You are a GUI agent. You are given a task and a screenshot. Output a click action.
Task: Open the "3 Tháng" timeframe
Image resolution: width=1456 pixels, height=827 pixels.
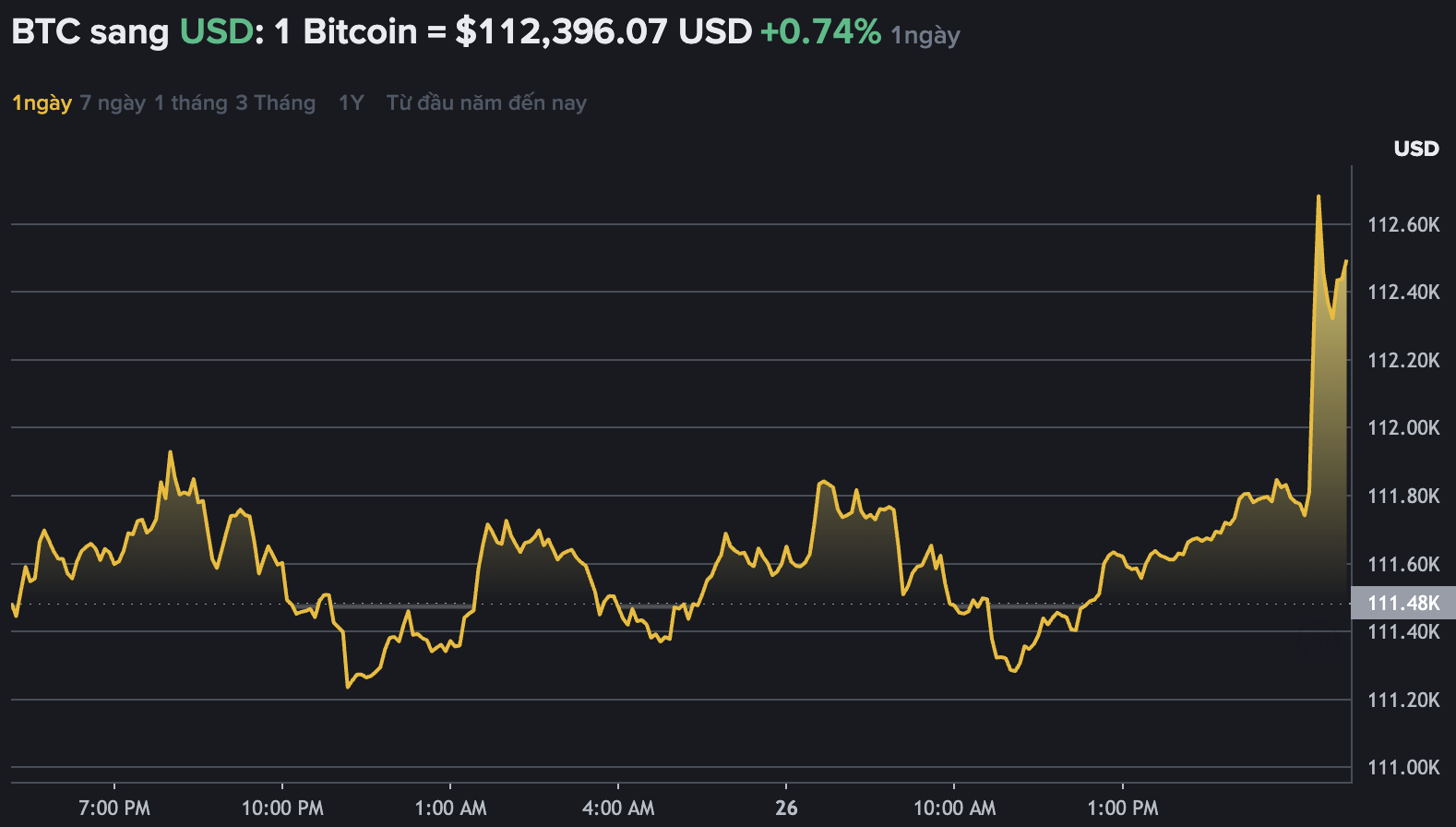pos(278,102)
